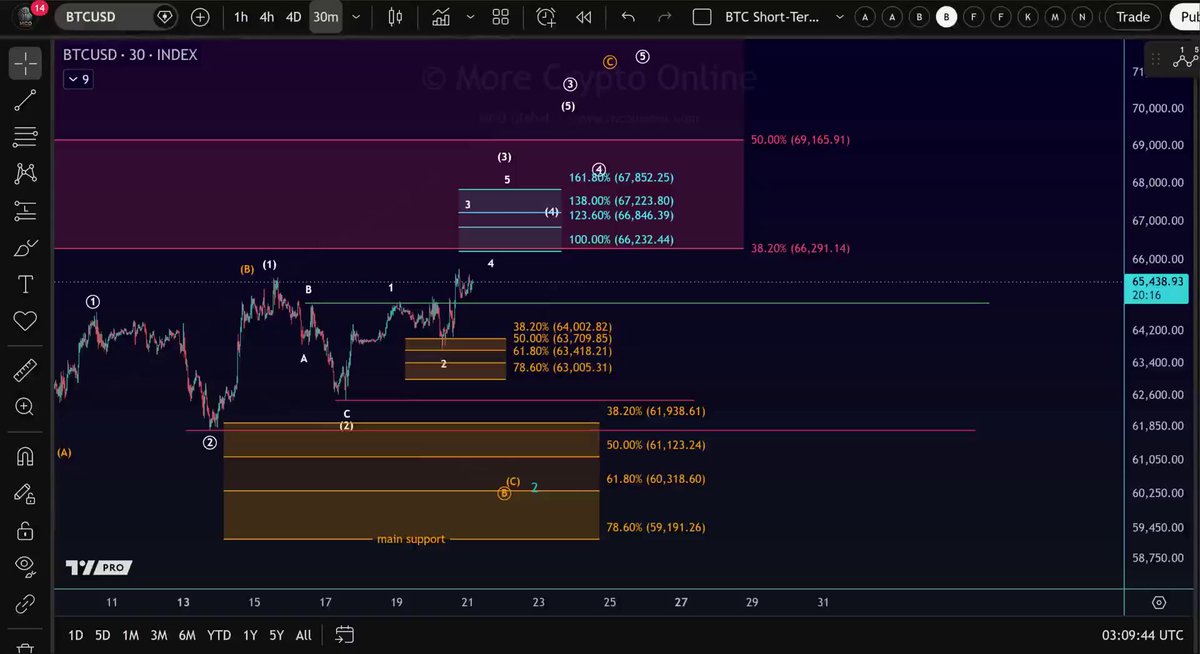Expand the collapsed indicator legend showing 9
This screenshot has width=1200, height=654.
point(78,79)
